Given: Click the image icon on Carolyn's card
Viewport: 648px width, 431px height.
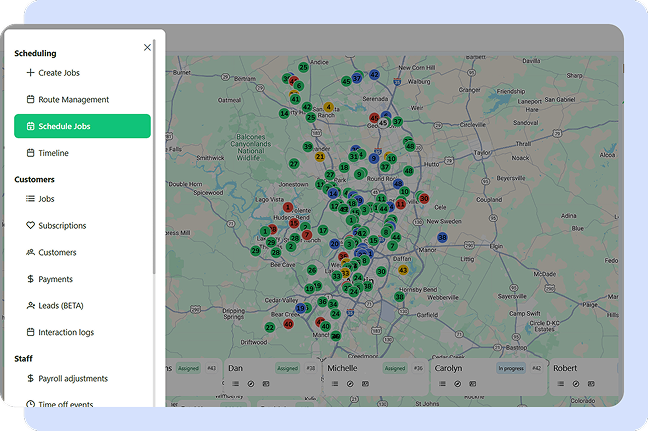Looking at the screenshot, I should (472, 384).
